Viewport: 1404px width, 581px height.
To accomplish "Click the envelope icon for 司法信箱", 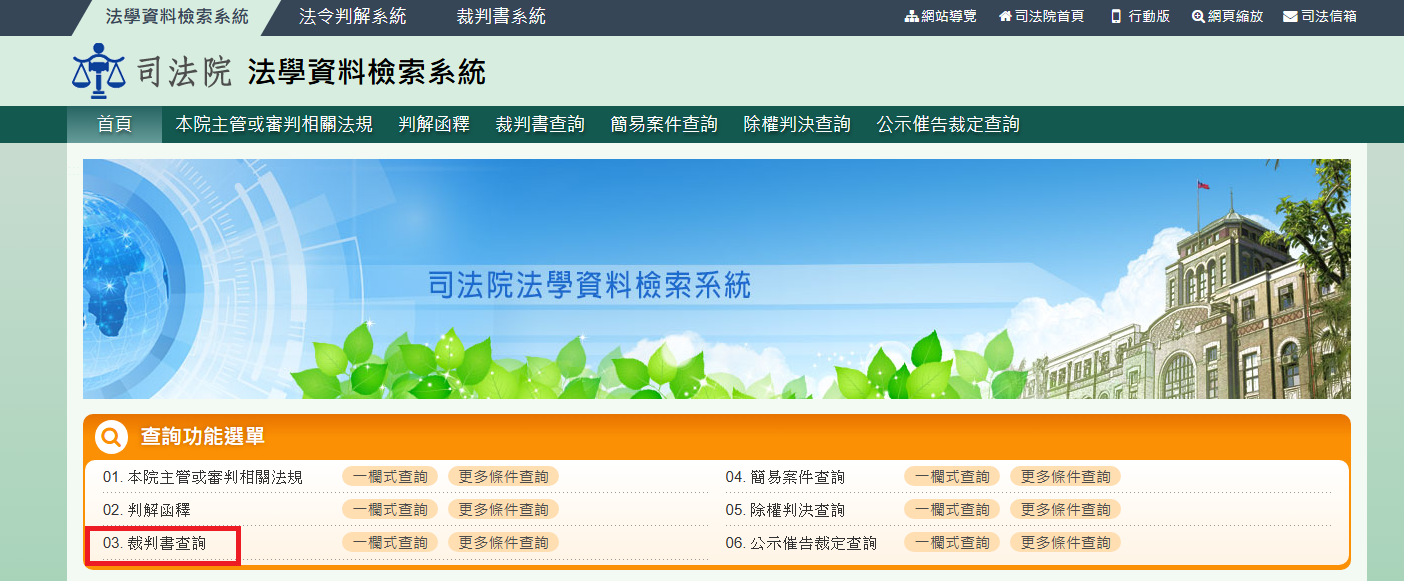I will pos(1290,17).
